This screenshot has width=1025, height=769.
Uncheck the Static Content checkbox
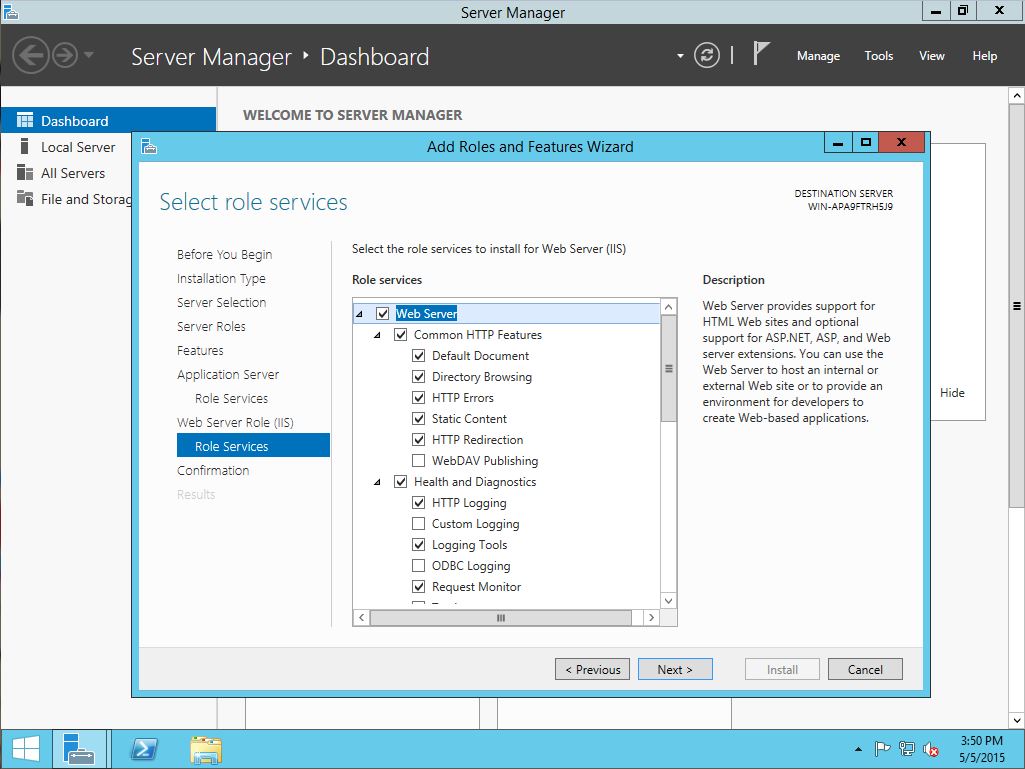(x=418, y=419)
